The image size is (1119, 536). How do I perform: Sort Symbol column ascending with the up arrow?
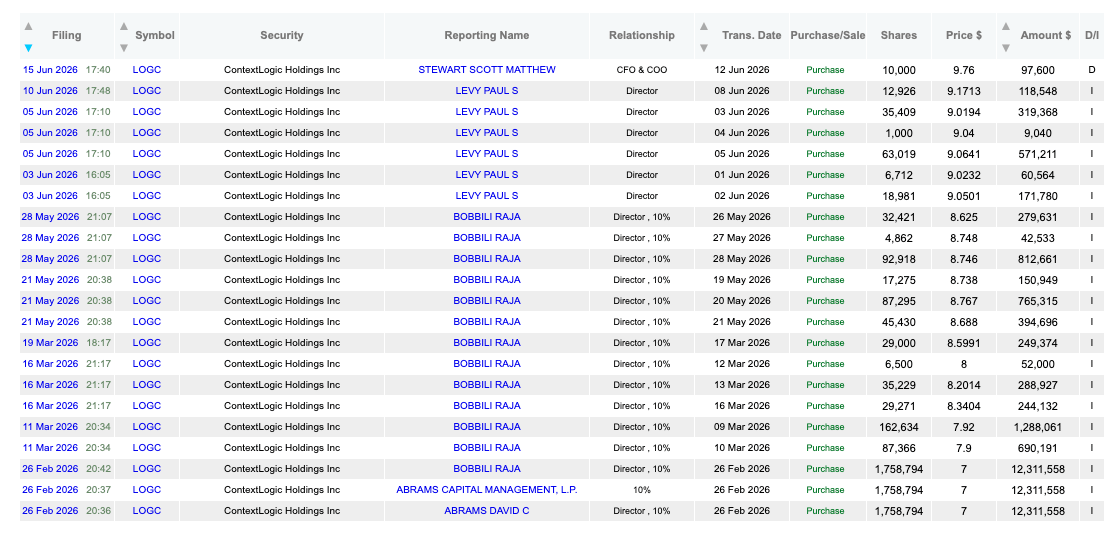pyautogui.click(x=123, y=26)
